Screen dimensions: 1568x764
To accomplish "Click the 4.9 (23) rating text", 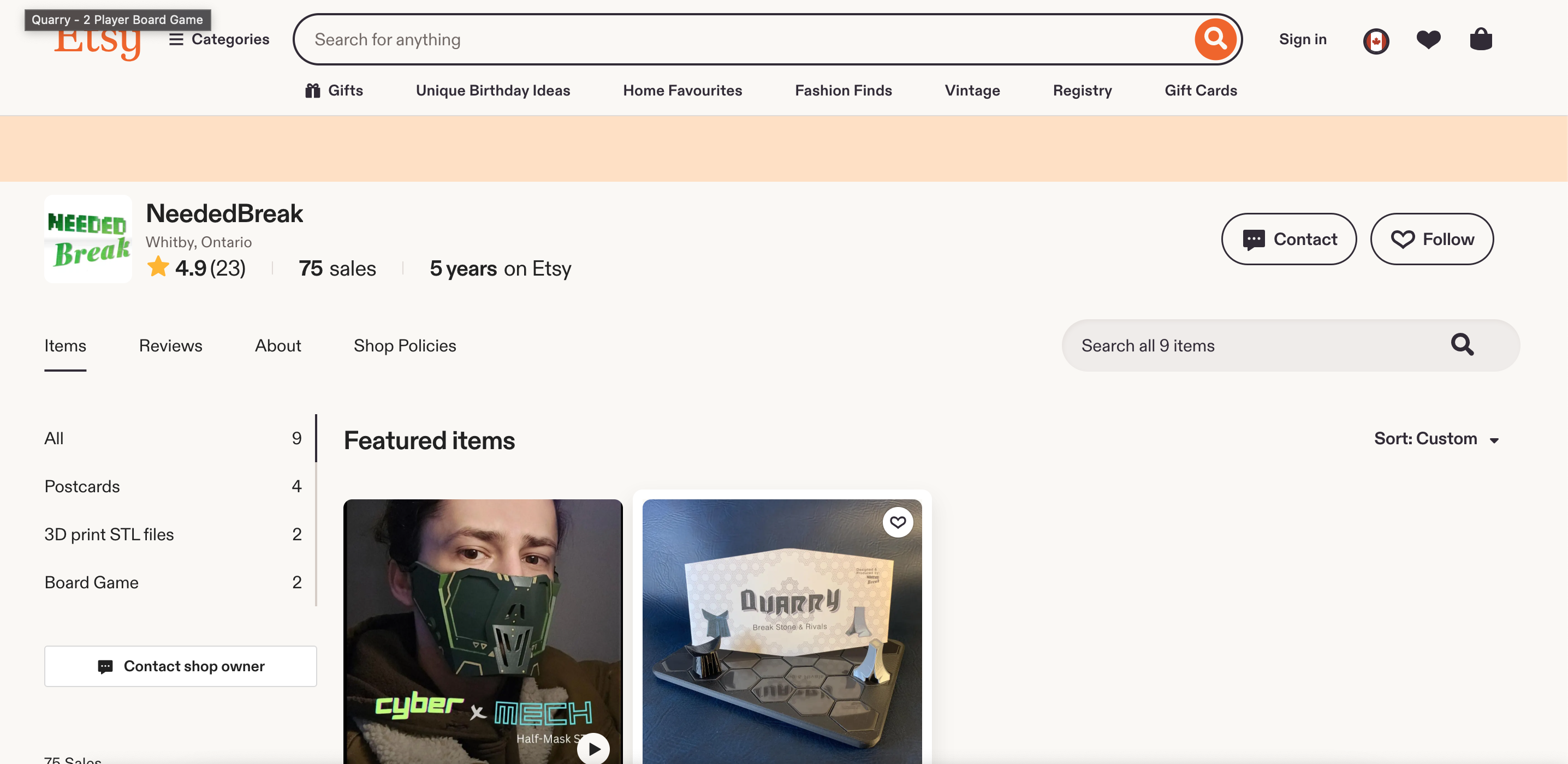I will pyautogui.click(x=210, y=268).
